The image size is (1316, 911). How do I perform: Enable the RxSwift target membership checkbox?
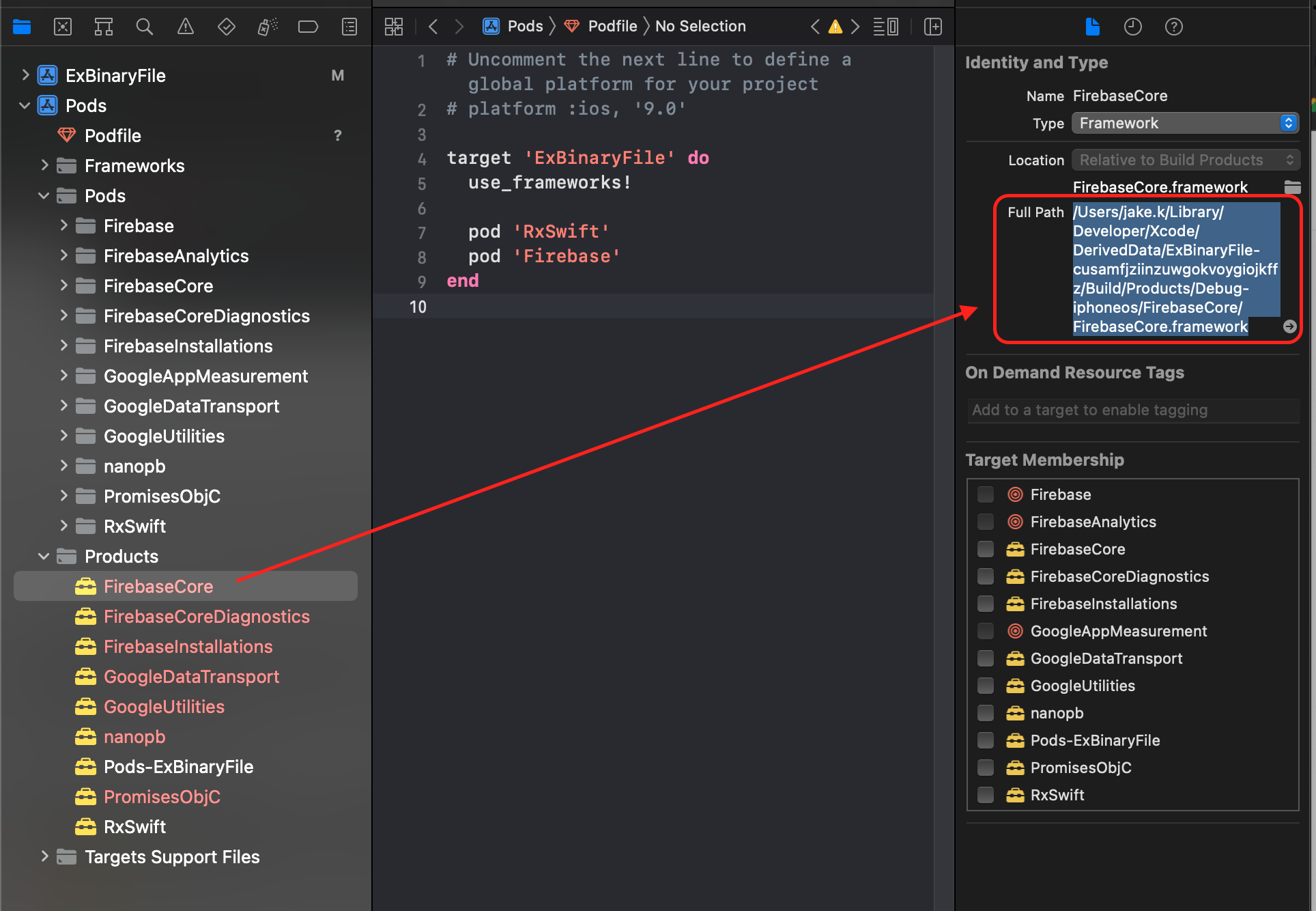click(x=986, y=795)
